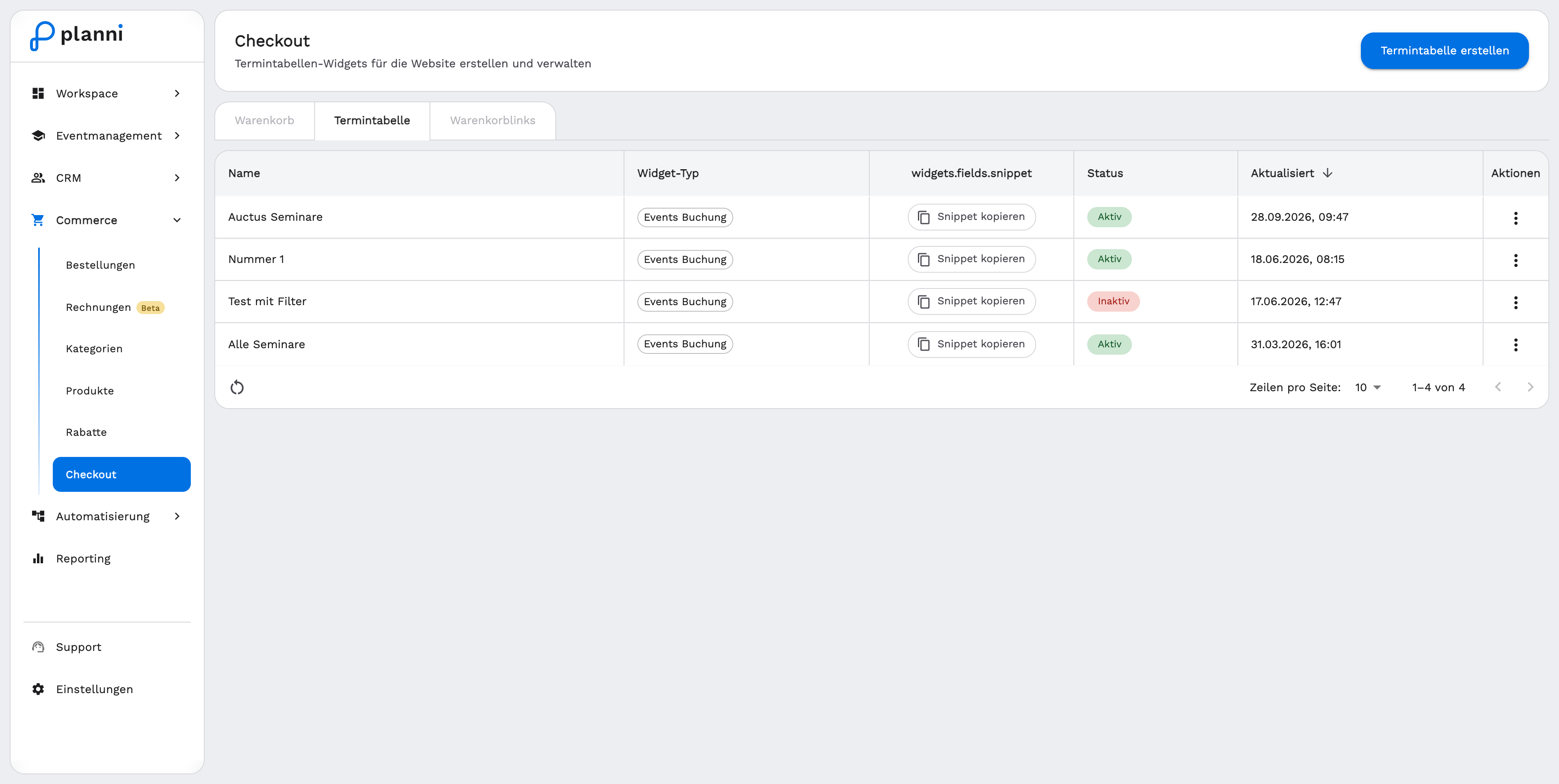This screenshot has width=1559, height=784.
Task: Open actions menu for Nummer 1
Action: [1516, 260]
